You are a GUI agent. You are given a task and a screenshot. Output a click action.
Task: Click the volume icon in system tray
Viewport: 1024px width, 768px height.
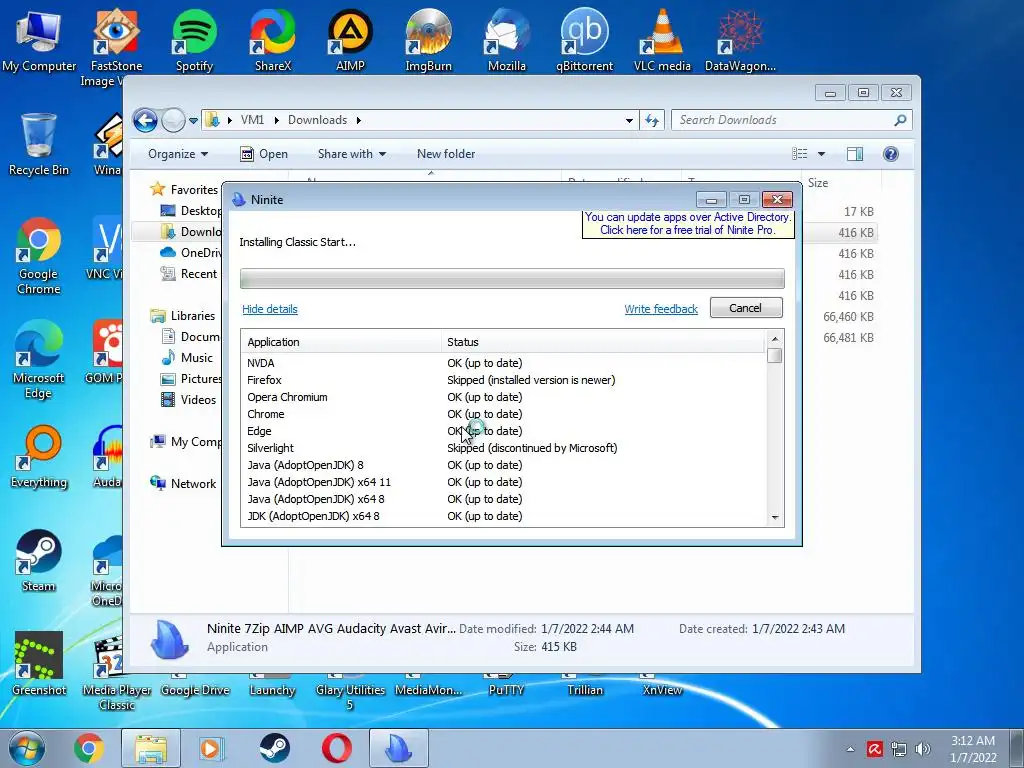pos(923,749)
